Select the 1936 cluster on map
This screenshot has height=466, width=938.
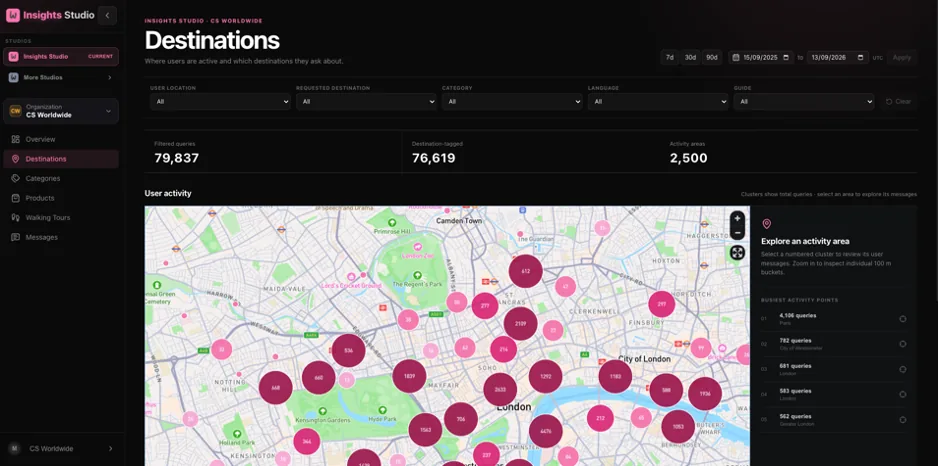pyautogui.click(x=705, y=394)
